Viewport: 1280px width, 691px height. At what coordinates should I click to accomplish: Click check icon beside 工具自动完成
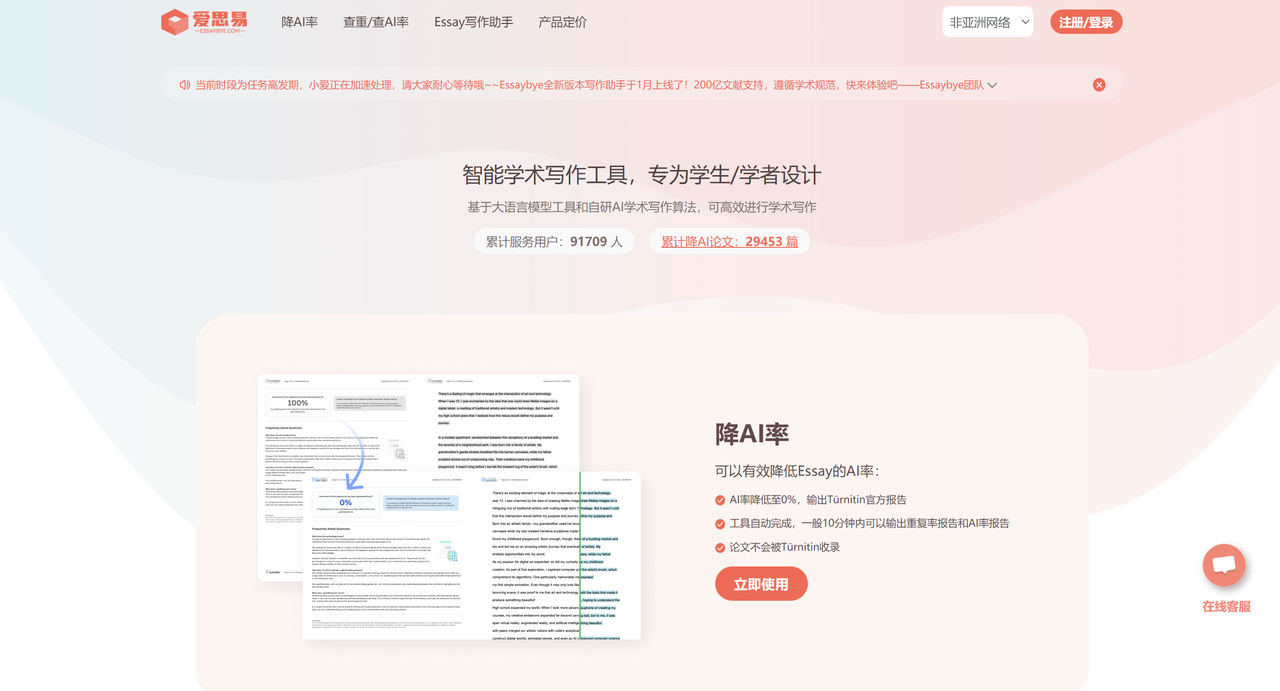click(720, 524)
